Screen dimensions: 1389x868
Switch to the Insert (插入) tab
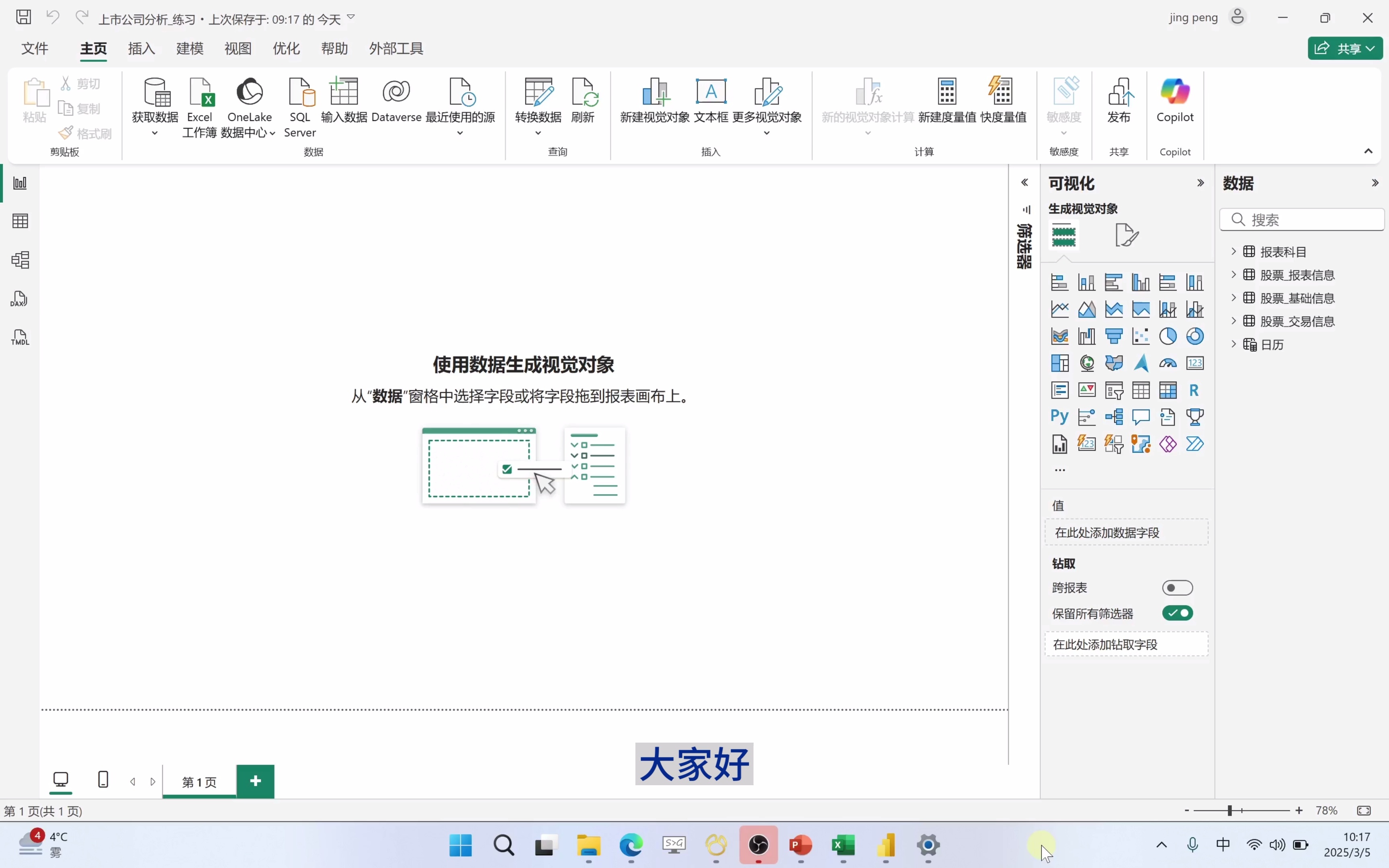142,48
